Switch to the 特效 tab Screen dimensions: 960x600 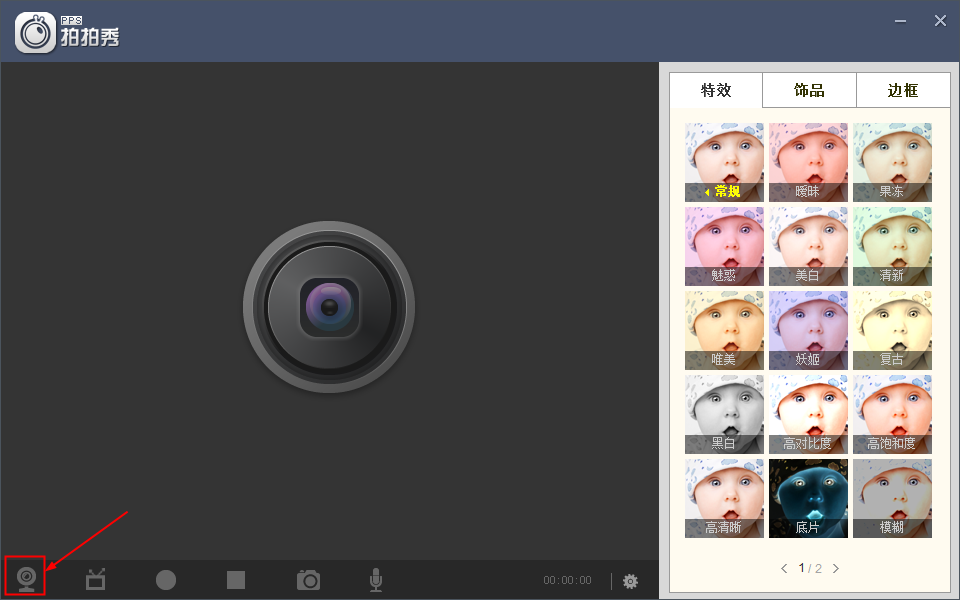tap(716, 90)
